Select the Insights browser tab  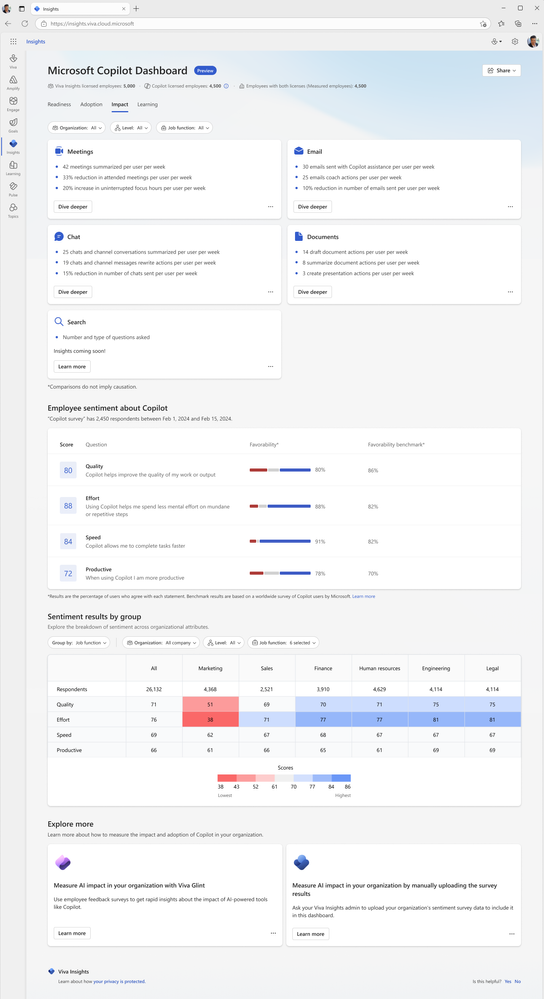(x=78, y=8)
